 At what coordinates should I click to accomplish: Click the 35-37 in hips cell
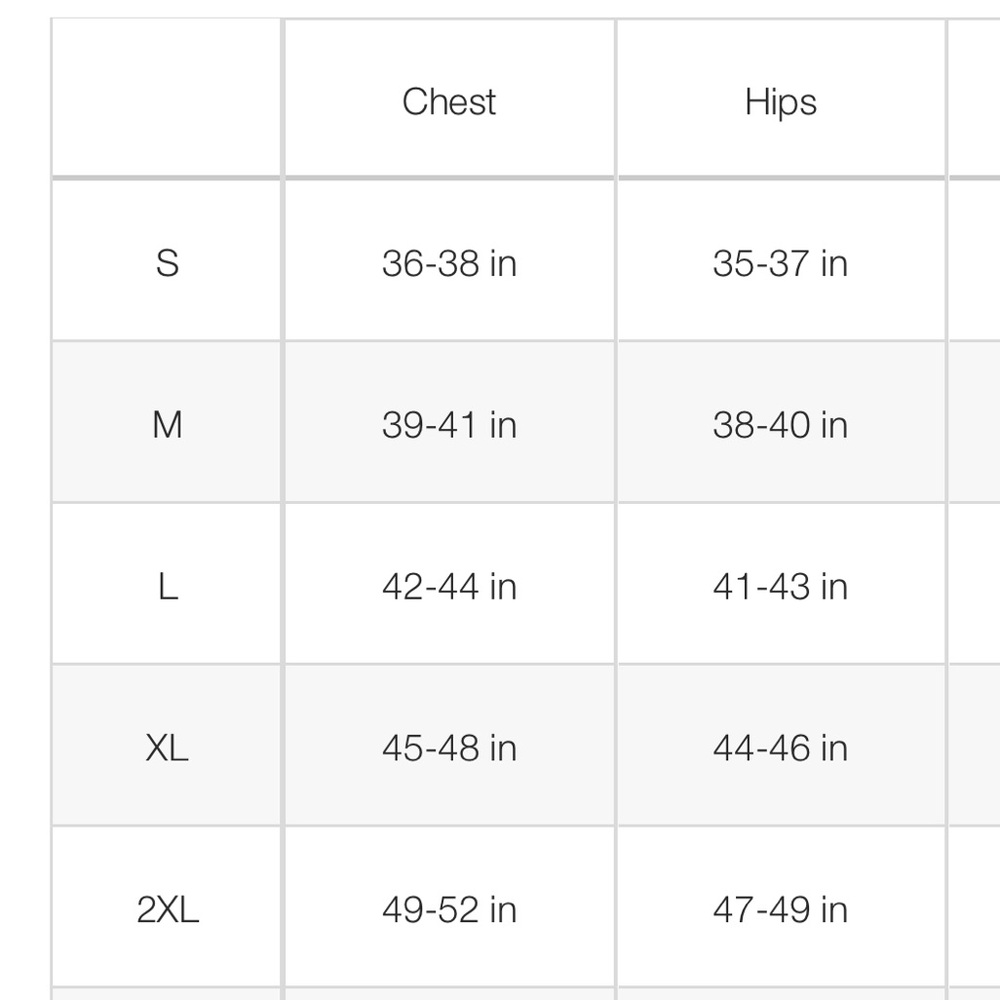coord(781,261)
